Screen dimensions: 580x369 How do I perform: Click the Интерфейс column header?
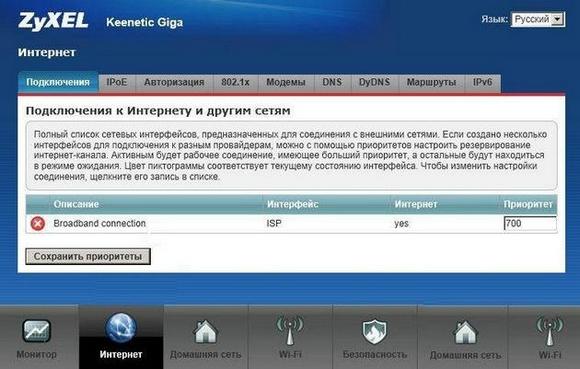pos(293,204)
